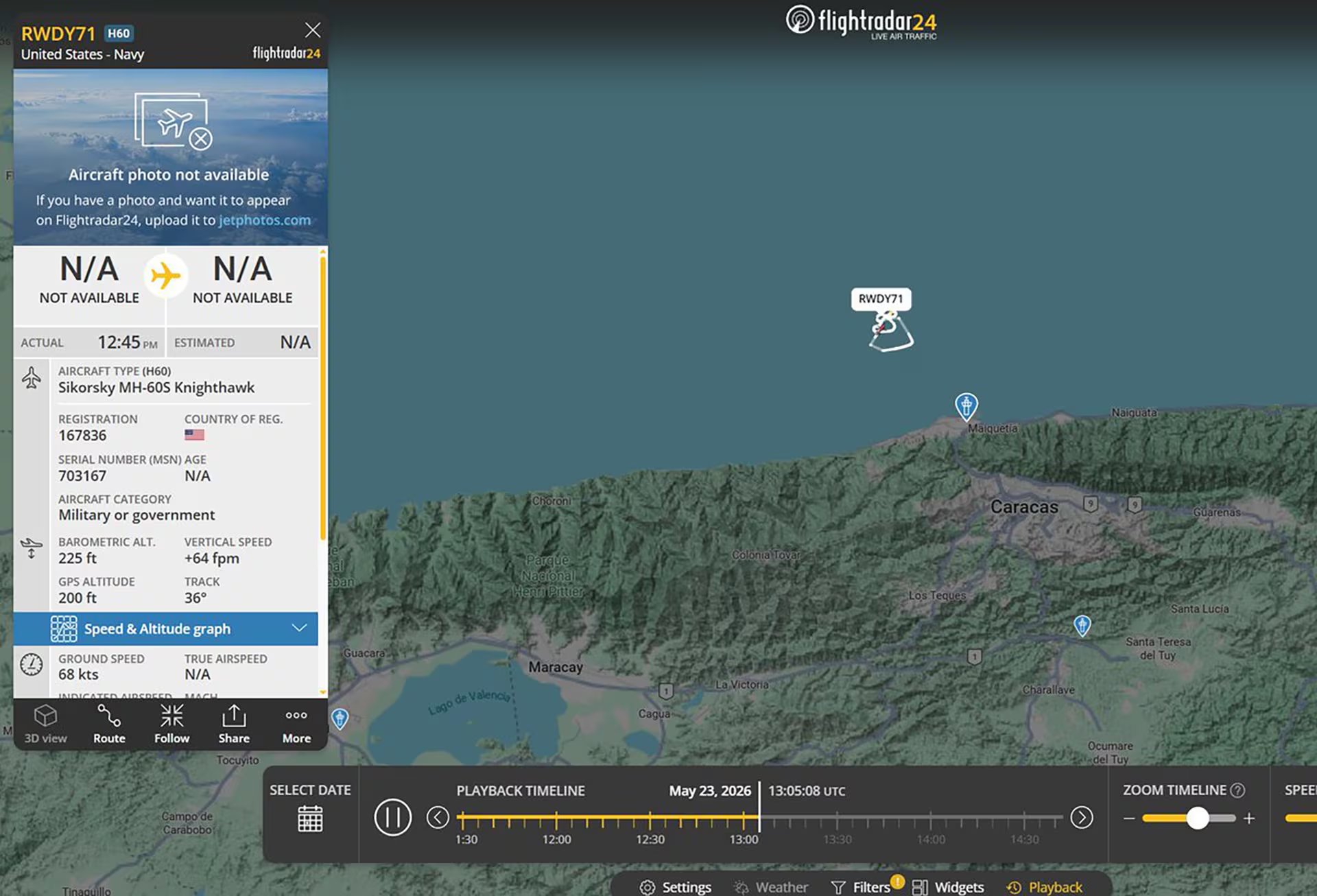This screenshot has height=896, width=1317.
Task: Click the vertical speed +64 fpm value
Action: 212,558
